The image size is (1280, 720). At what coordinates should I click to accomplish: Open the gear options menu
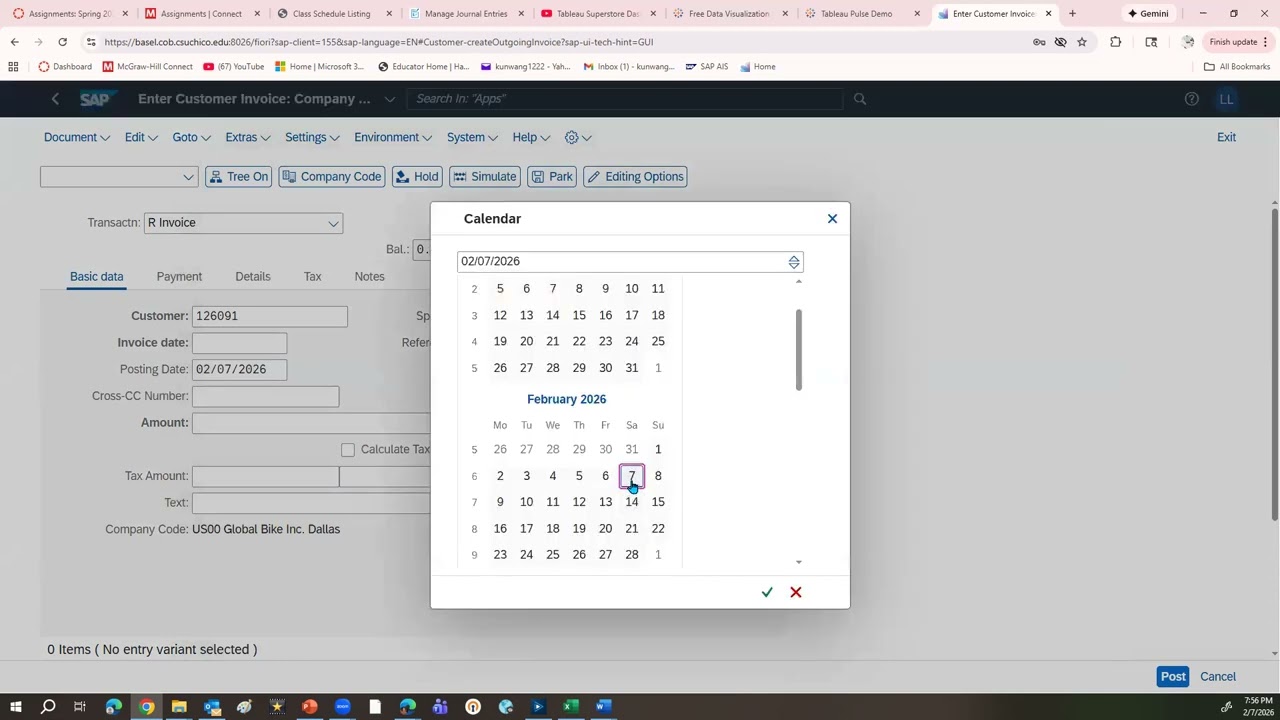point(578,137)
